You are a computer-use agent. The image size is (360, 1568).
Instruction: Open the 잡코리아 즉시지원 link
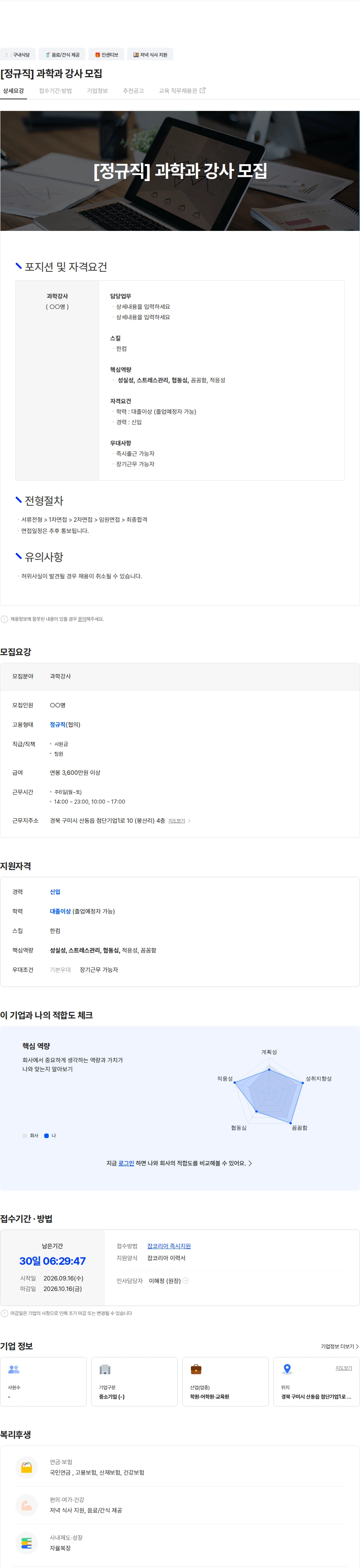click(x=169, y=1246)
